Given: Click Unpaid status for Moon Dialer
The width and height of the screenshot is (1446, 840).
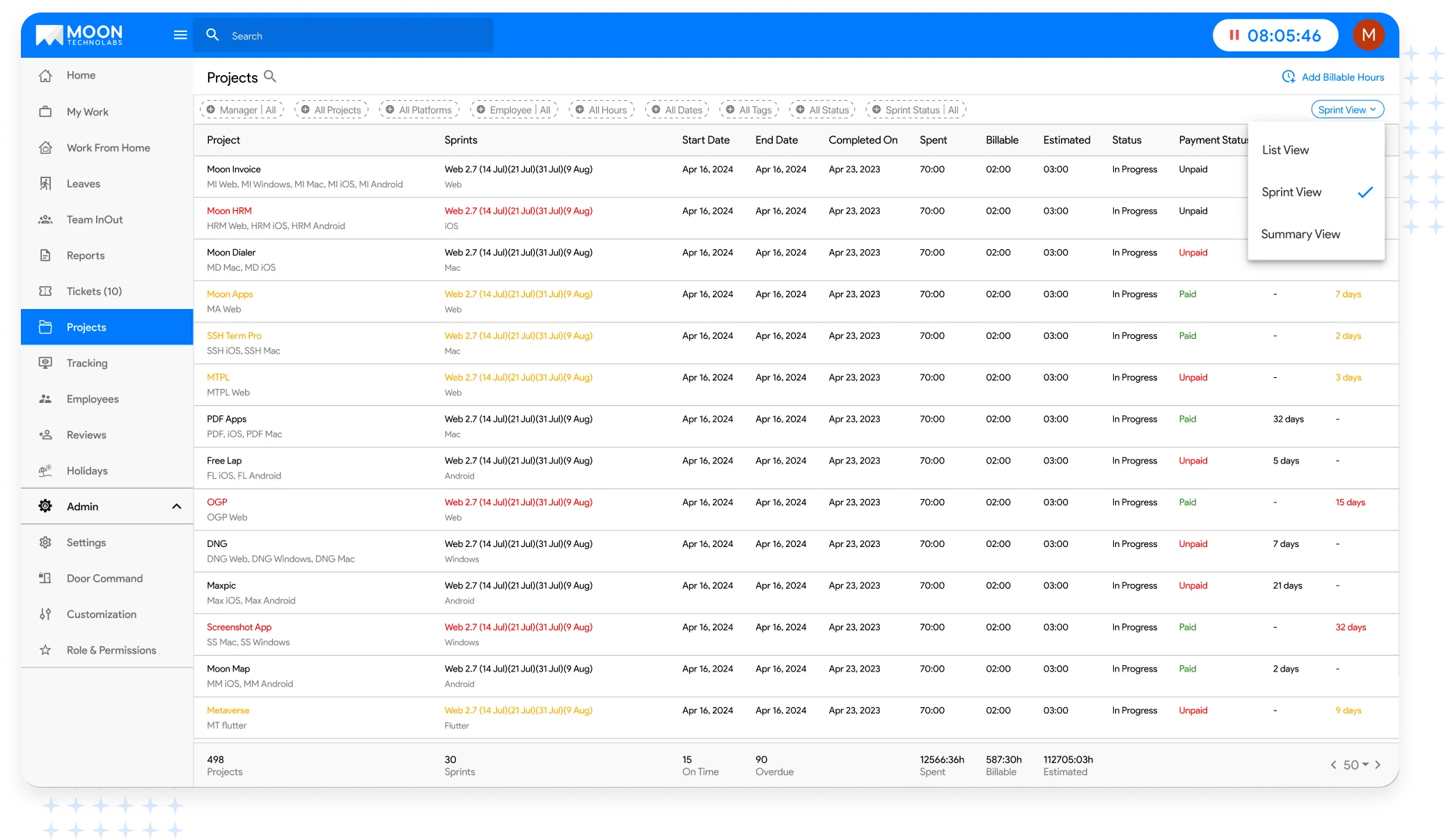Looking at the screenshot, I should click(1193, 253).
